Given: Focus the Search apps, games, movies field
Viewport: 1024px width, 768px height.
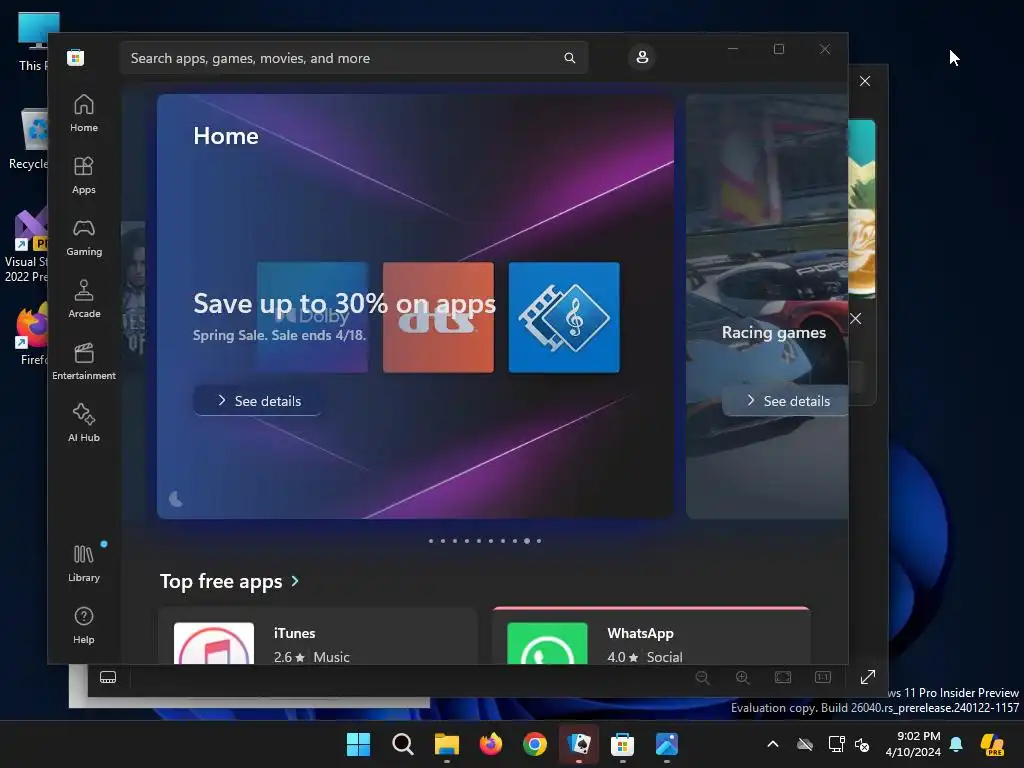Looking at the screenshot, I should coord(354,58).
